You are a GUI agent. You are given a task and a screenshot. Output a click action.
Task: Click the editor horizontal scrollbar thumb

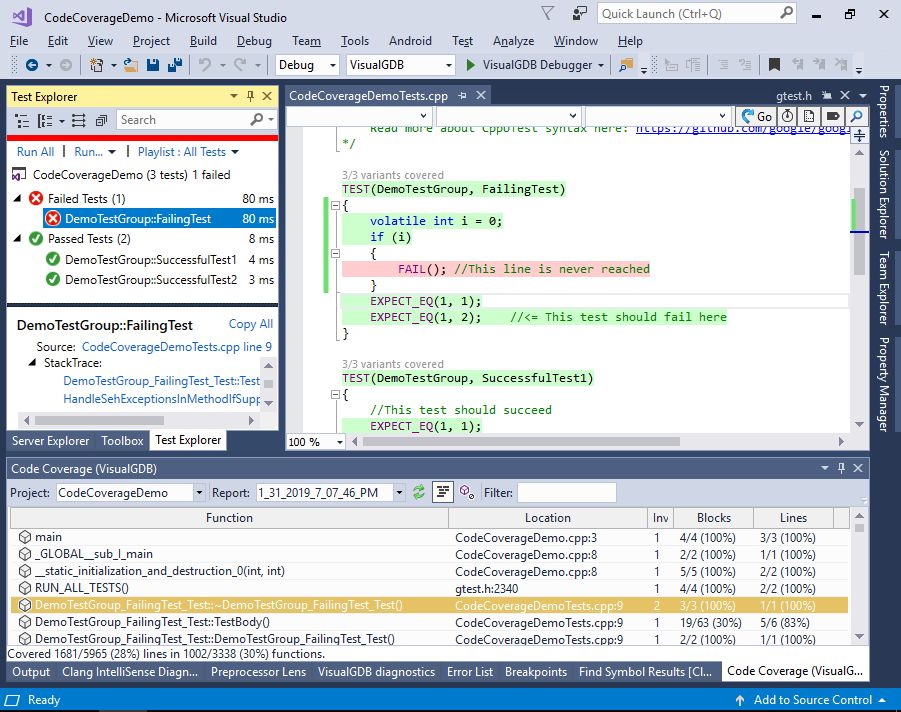[x=521, y=441]
